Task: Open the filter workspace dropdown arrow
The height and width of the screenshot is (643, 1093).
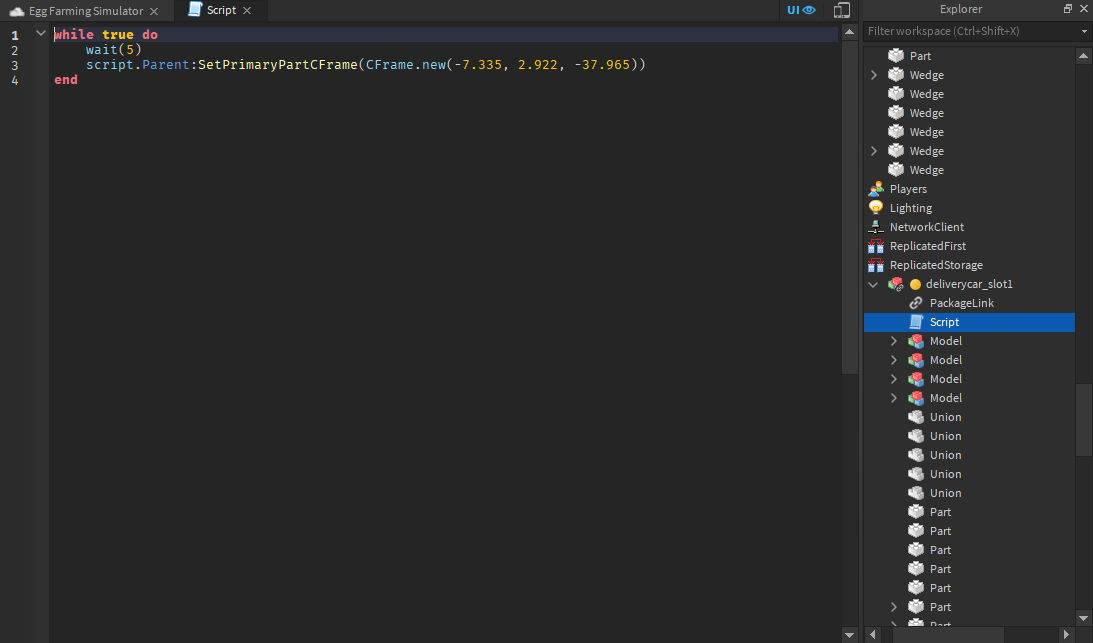Action: [1082, 31]
